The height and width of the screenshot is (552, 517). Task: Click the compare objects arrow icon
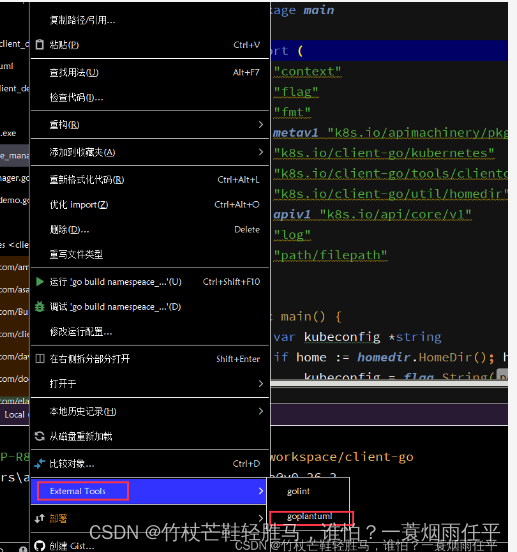[40, 464]
